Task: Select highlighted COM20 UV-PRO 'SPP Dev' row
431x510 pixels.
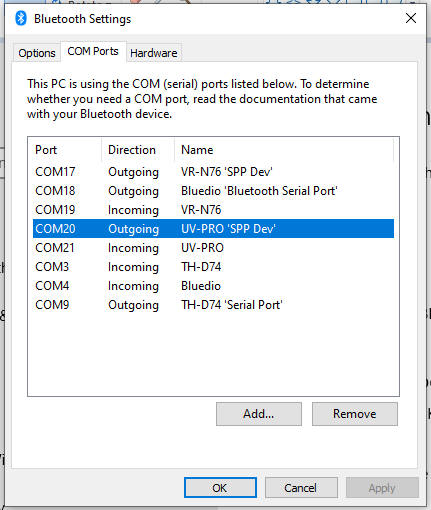Action: pos(213,229)
